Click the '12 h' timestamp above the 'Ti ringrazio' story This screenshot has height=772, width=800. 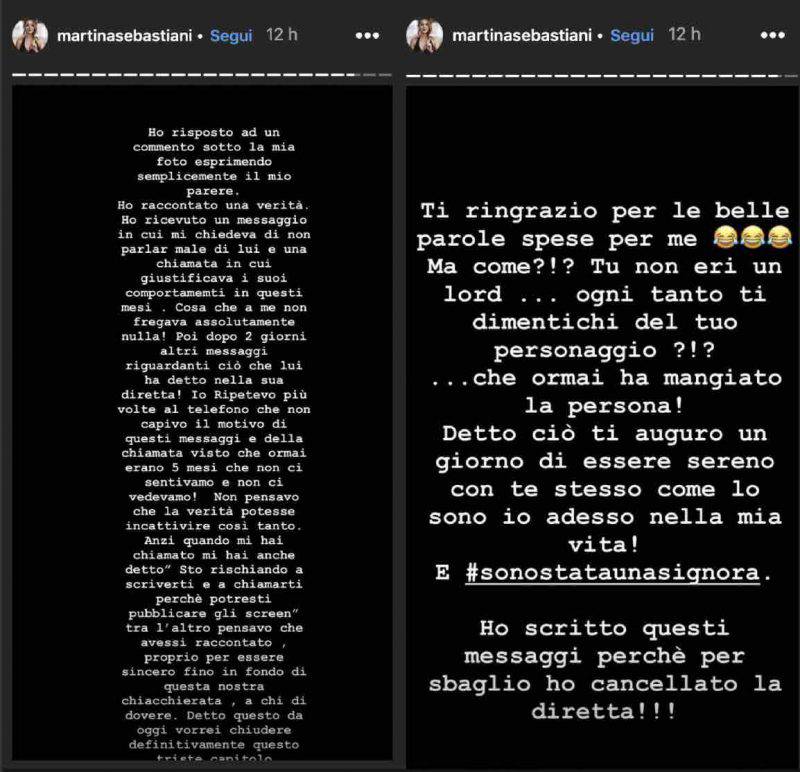[684, 35]
